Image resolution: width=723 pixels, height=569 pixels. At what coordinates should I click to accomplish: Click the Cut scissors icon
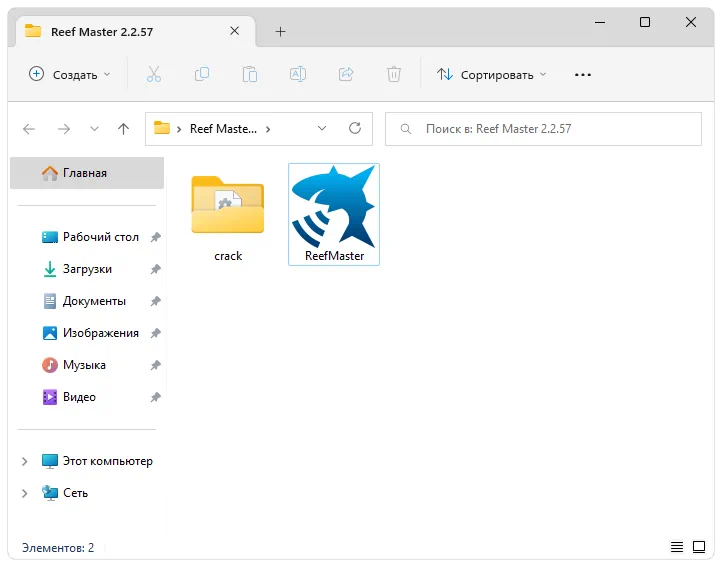coord(154,74)
